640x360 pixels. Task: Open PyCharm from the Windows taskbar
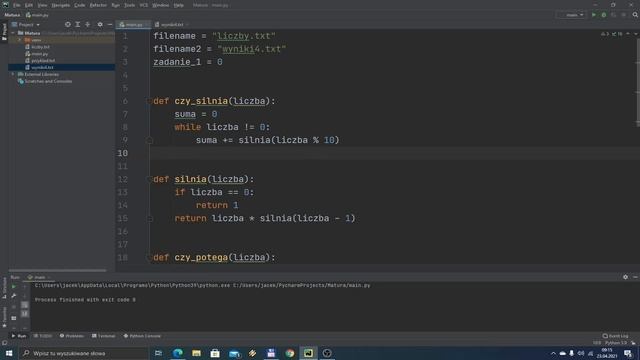point(308,353)
